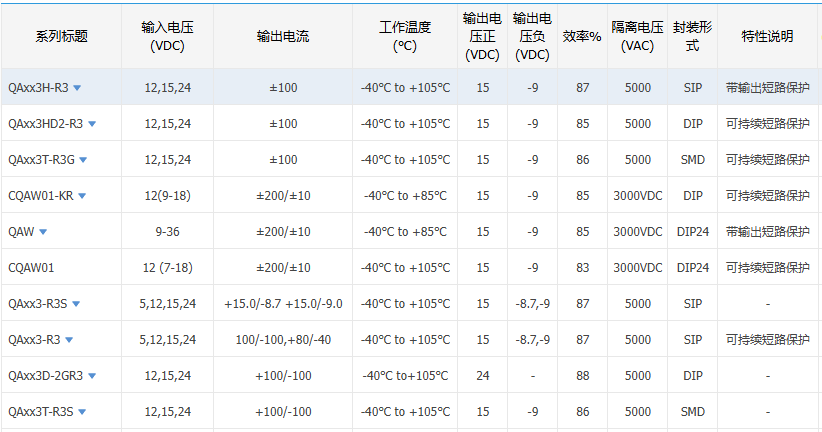Click the DIP24 cell in QAW row
Viewport: 822px width, 432px height.
click(x=693, y=232)
